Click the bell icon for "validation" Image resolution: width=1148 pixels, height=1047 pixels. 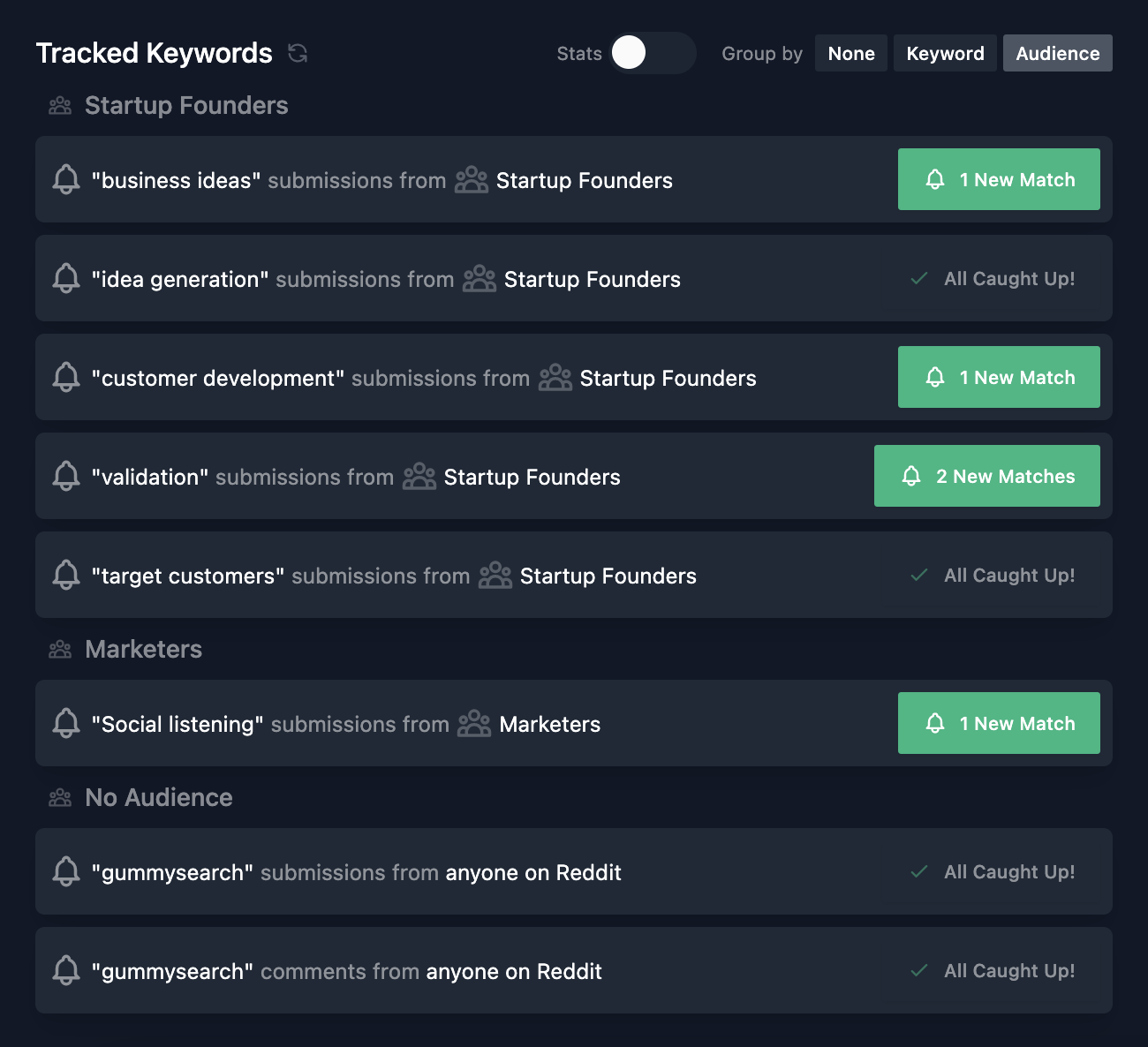66,477
